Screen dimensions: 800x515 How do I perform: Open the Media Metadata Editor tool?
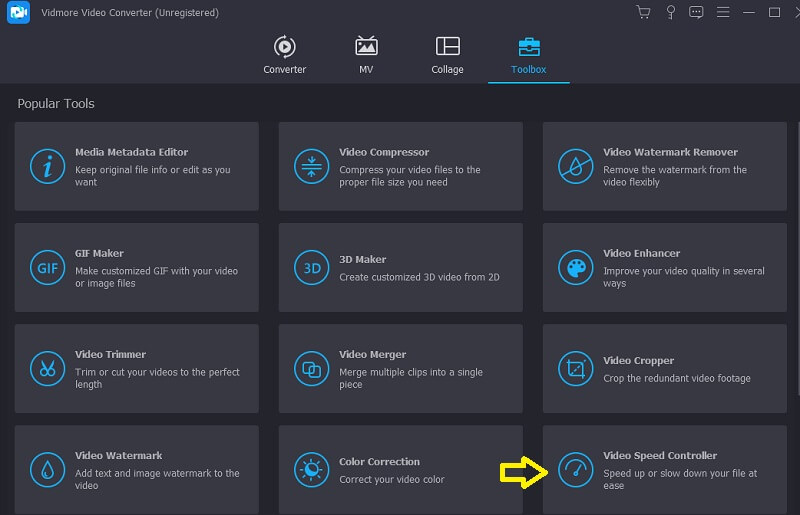click(x=136, y=167)
